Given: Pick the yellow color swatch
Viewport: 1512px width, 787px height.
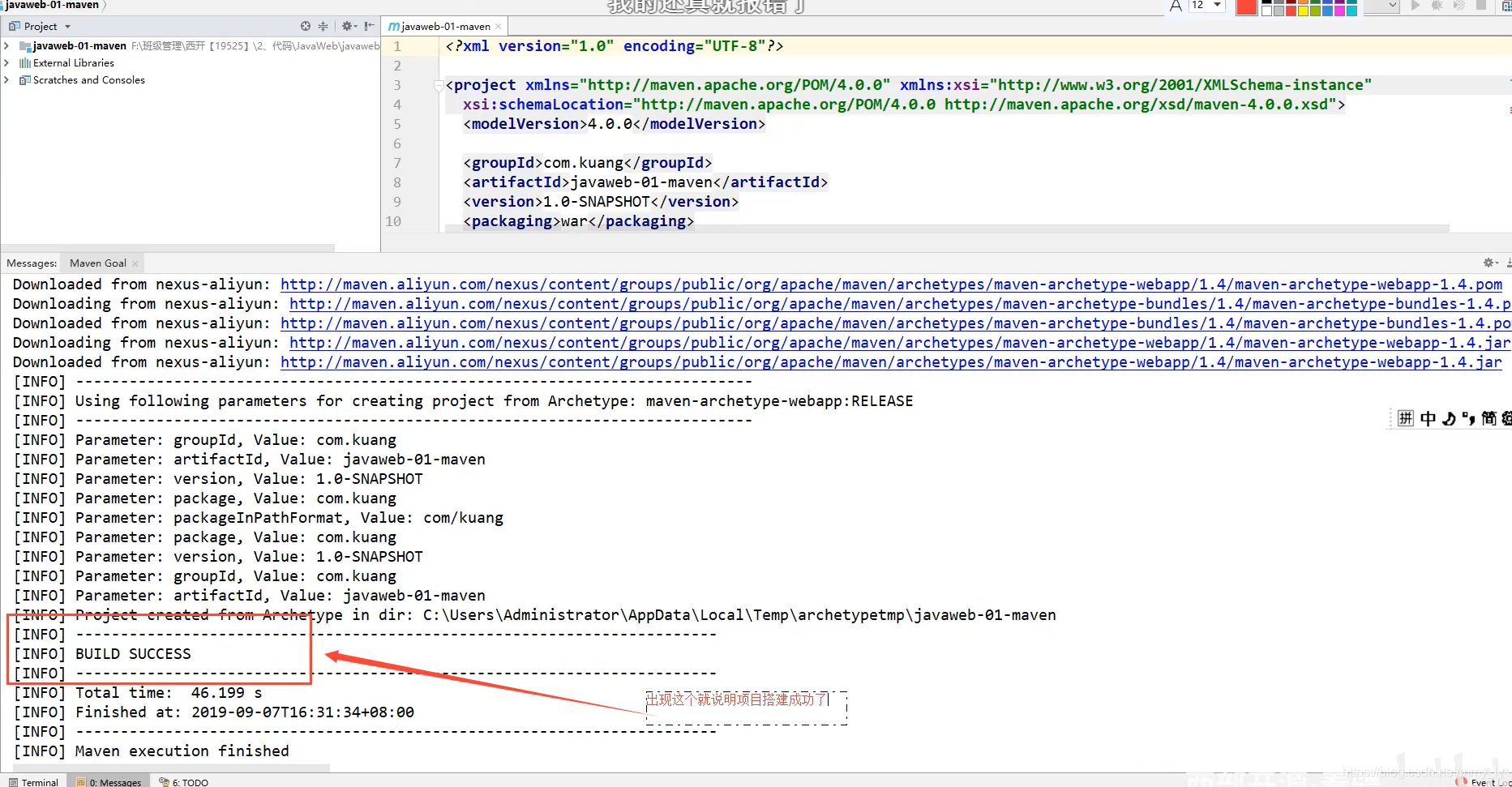Looking at the screenshot, I should tap(1304, 11).
